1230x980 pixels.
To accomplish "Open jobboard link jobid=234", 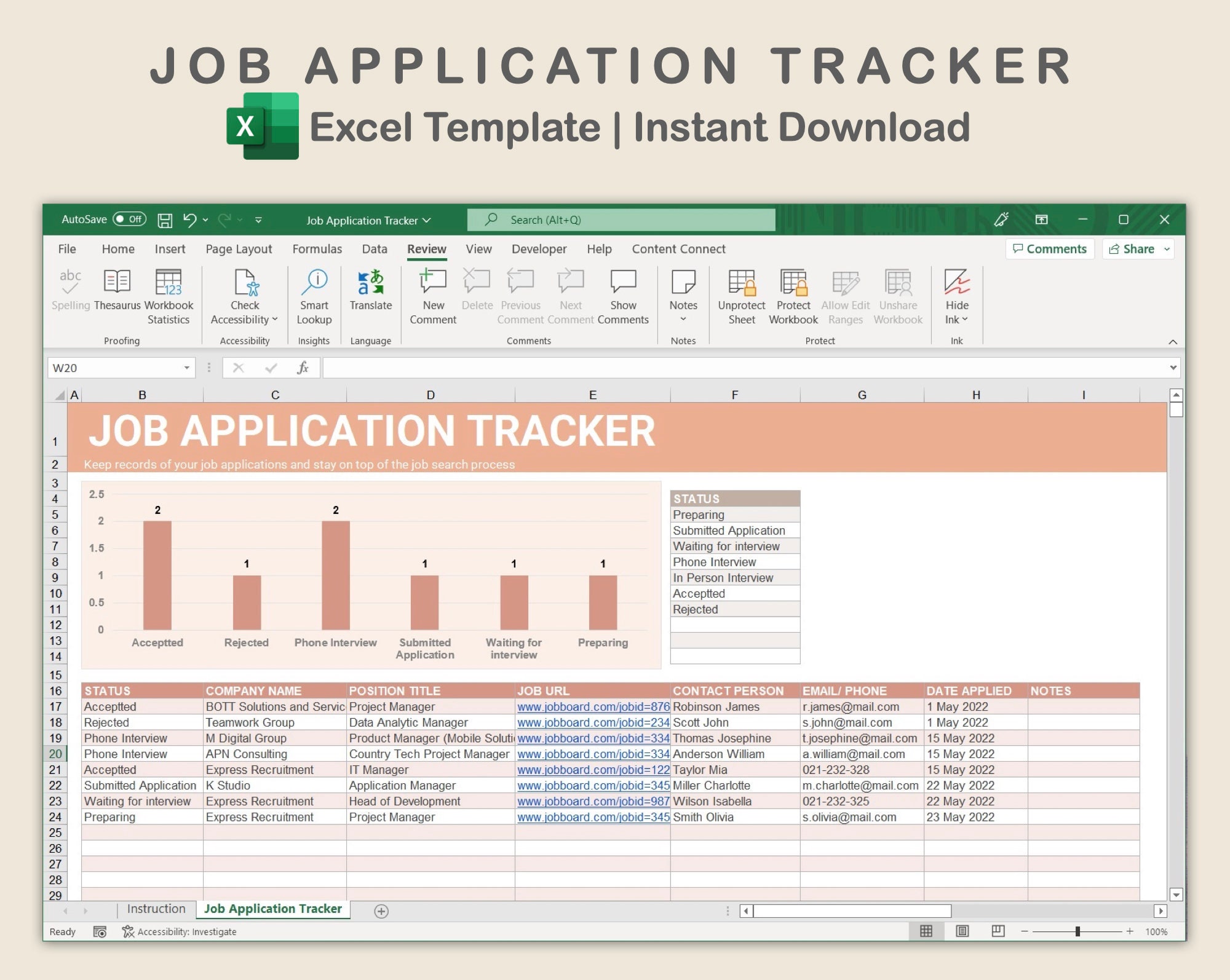I will pyautogui.click(x=593, y=722).
